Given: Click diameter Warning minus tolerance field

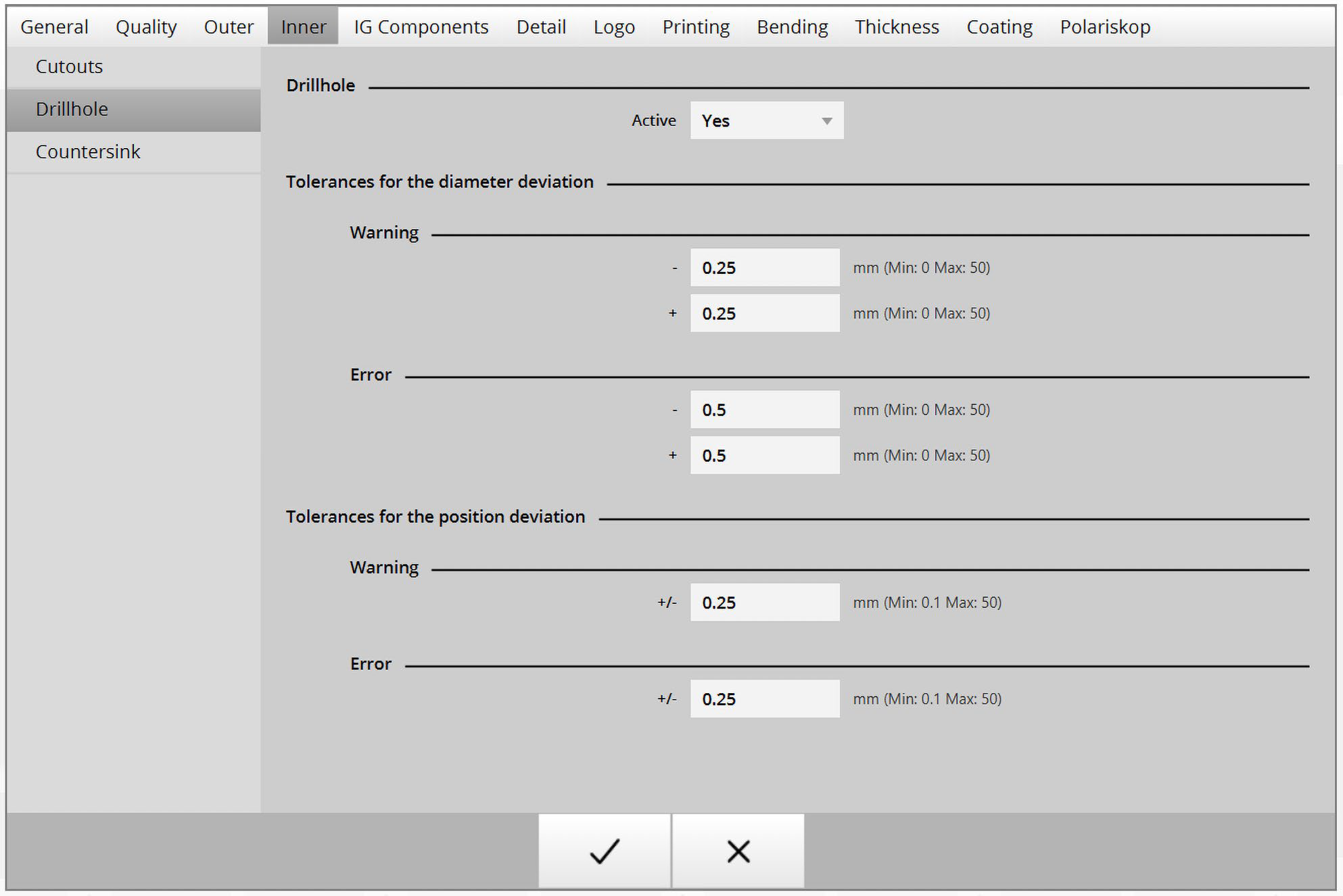Looking at the screenshot, I should pyautogui.click(x=764, y=268).
